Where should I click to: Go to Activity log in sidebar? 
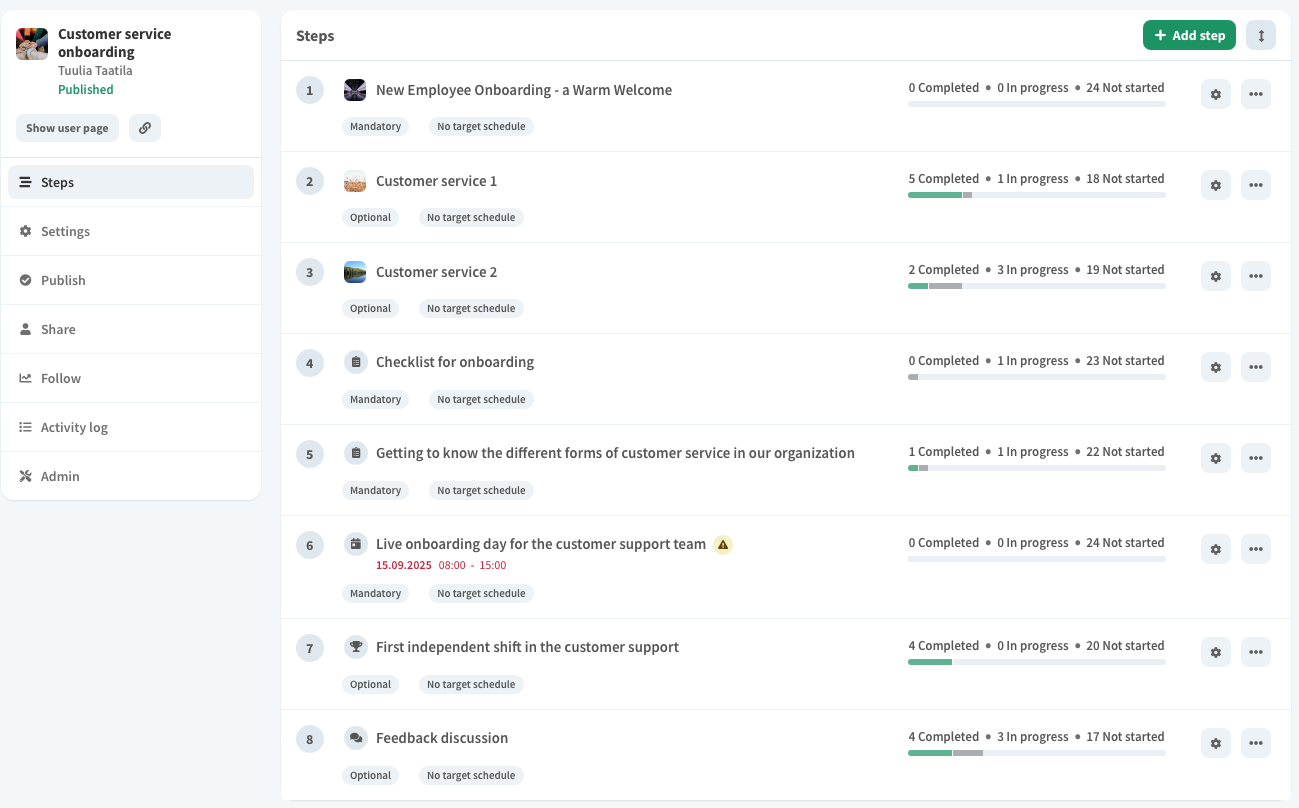(74, 427)
